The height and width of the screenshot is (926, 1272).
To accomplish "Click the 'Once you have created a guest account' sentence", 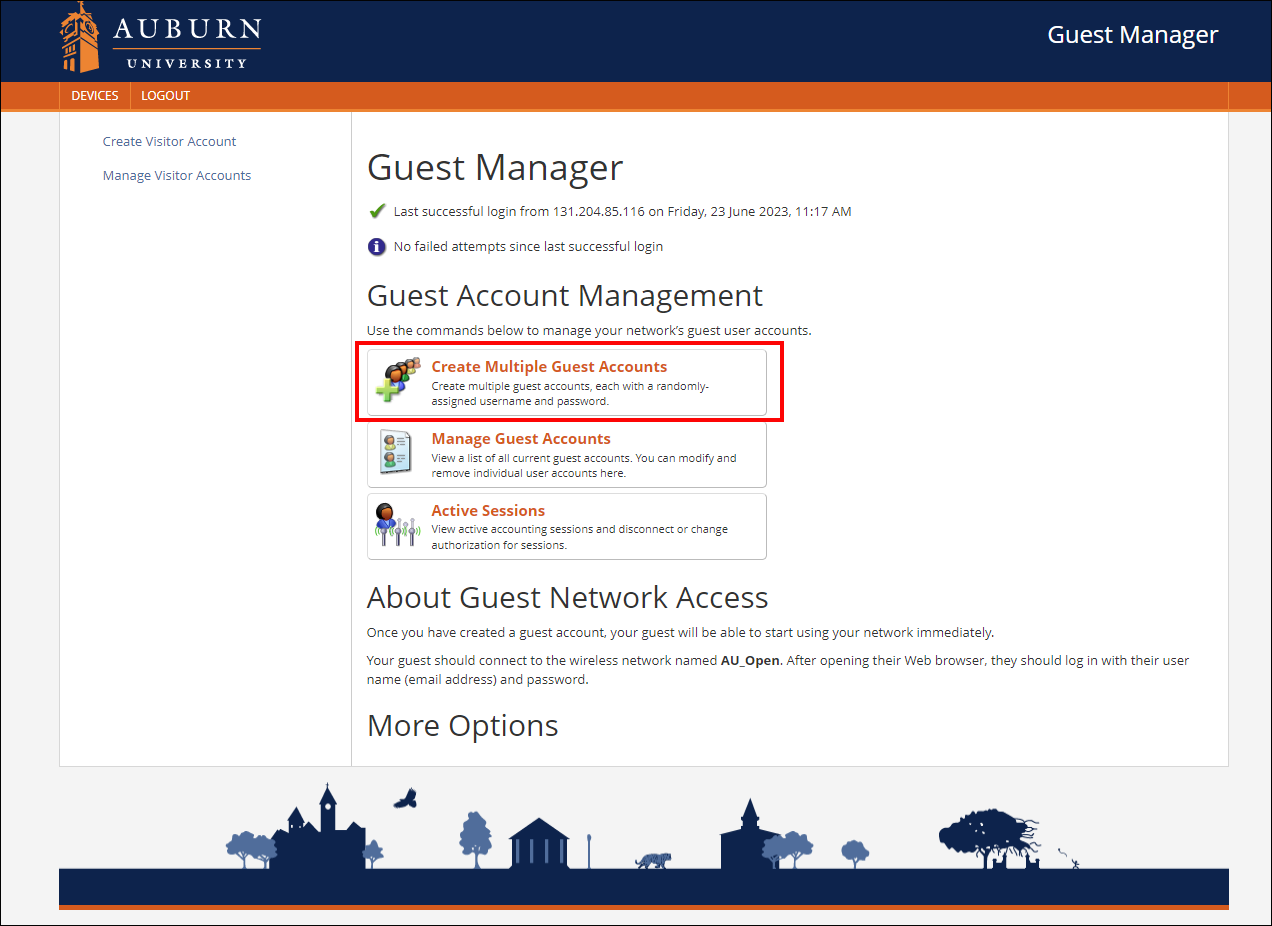I will 681,633.
